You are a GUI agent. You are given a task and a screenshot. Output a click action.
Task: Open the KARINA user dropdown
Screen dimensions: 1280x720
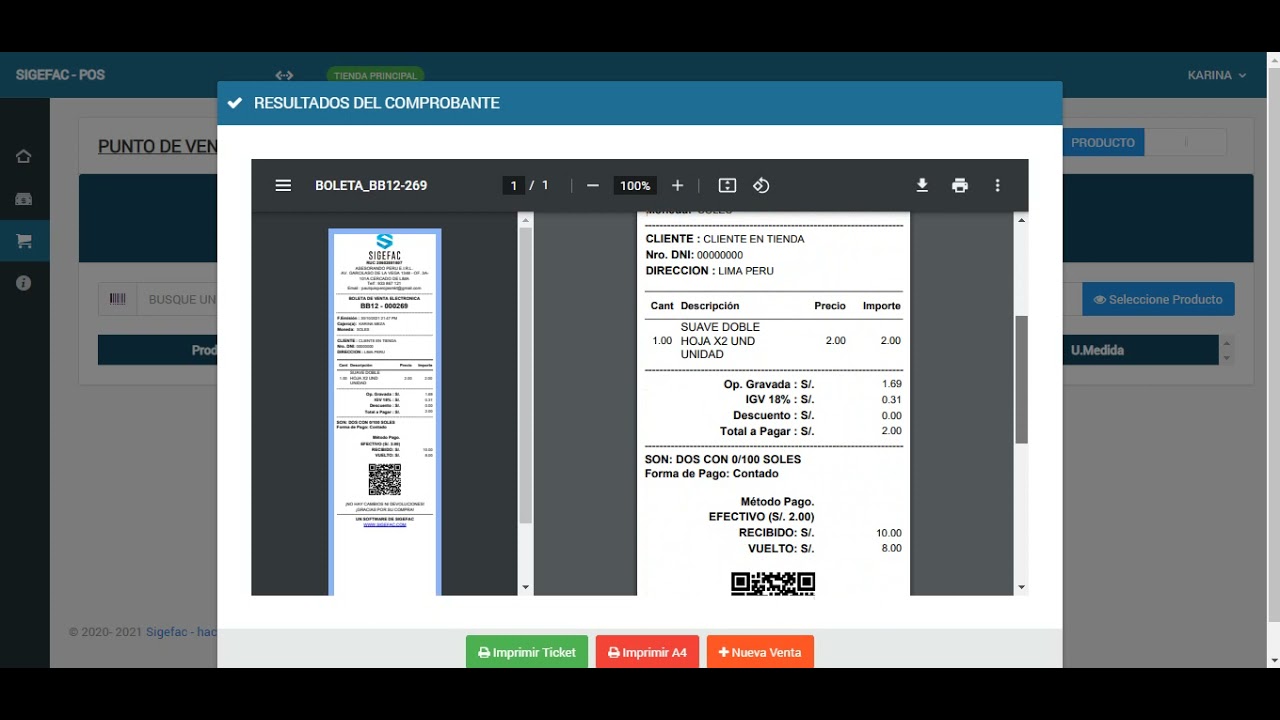coord(1217,75)
